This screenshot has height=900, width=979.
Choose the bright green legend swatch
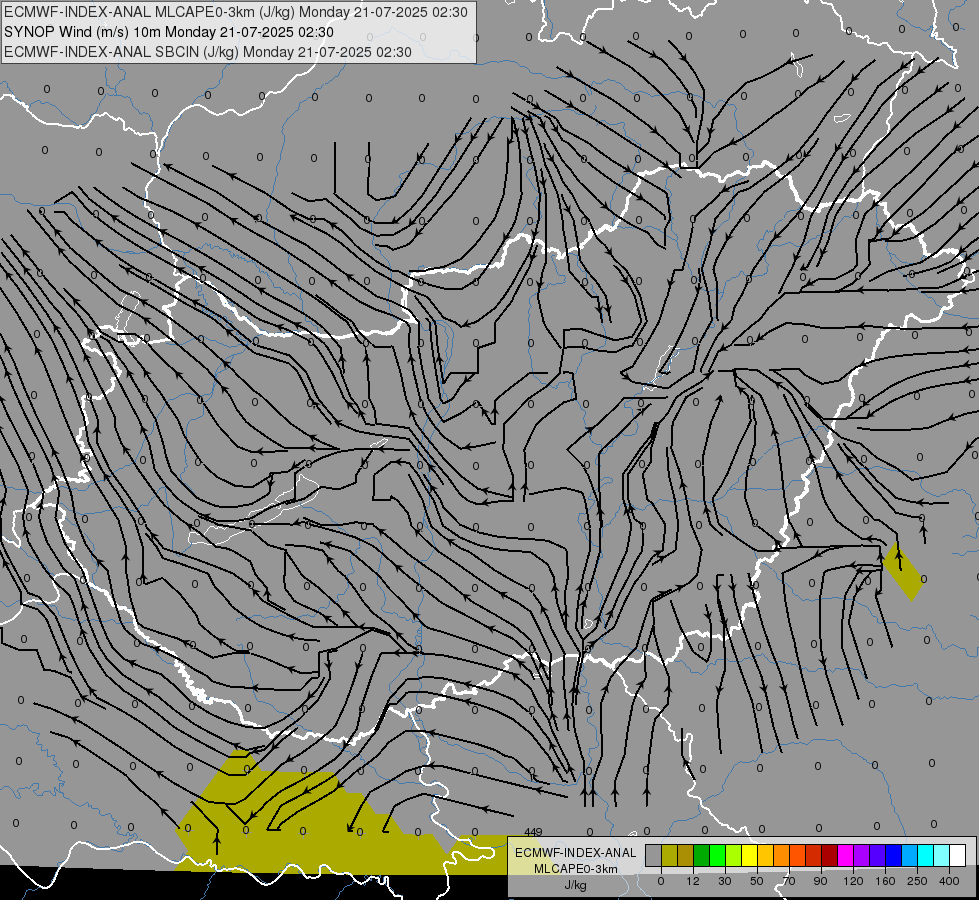pos(717,855)
